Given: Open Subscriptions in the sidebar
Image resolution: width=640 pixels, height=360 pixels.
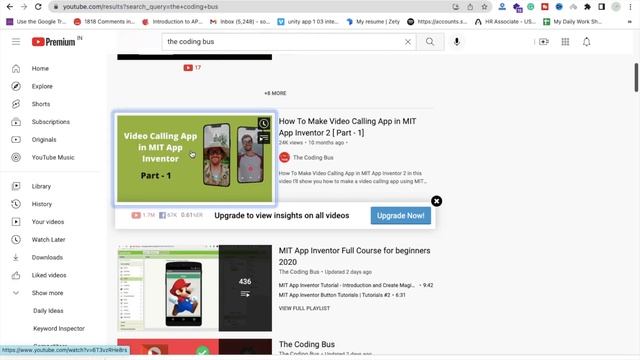Looking at the screenshot, I should tap(52, 122).
